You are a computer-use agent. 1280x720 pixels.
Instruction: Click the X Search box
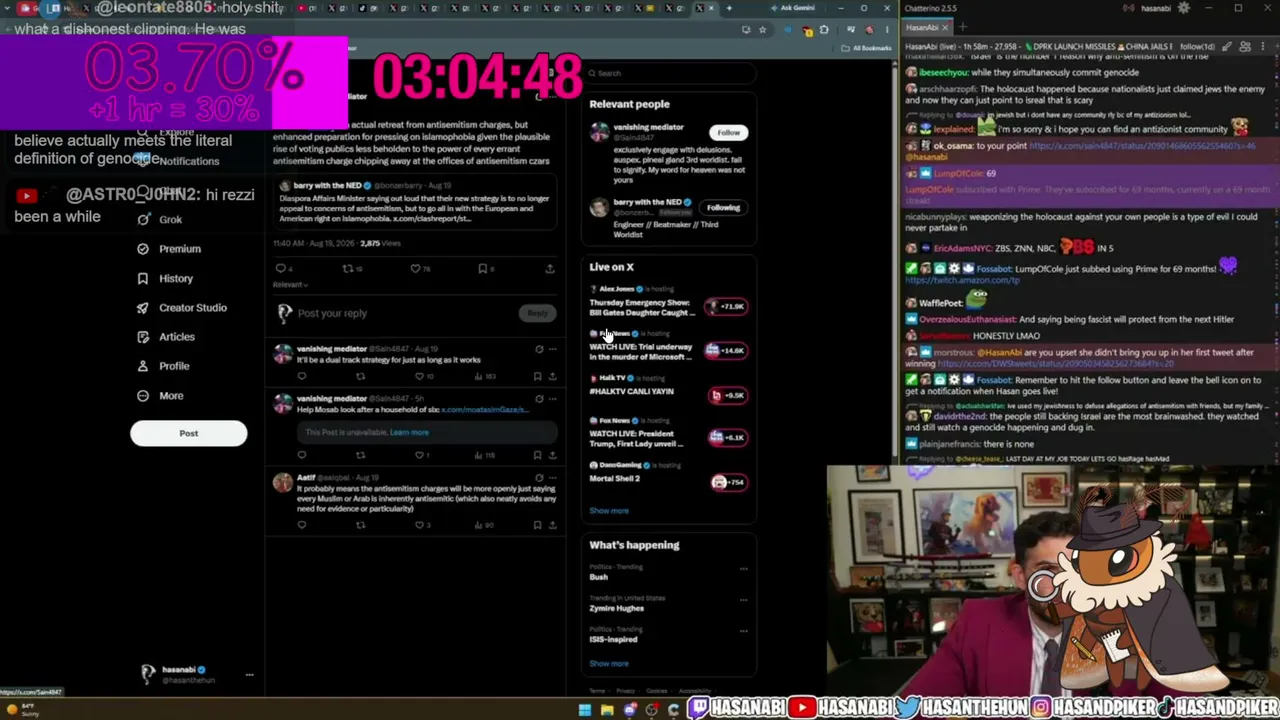pyautogui.click(x=668, y=73)
